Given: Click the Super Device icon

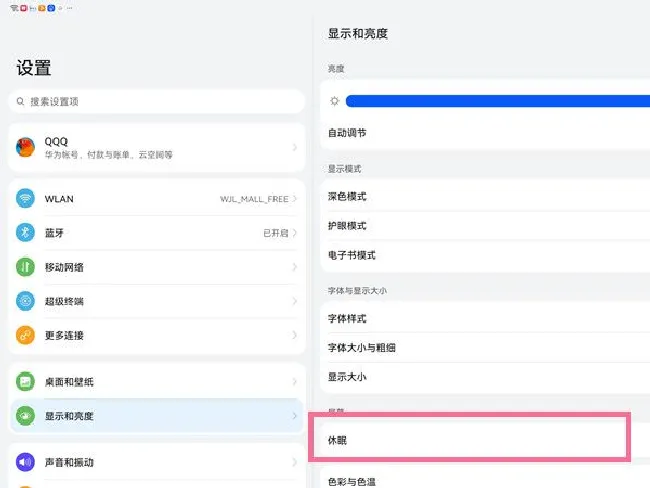Looking at the screenshot, I should tap(25, 301).
